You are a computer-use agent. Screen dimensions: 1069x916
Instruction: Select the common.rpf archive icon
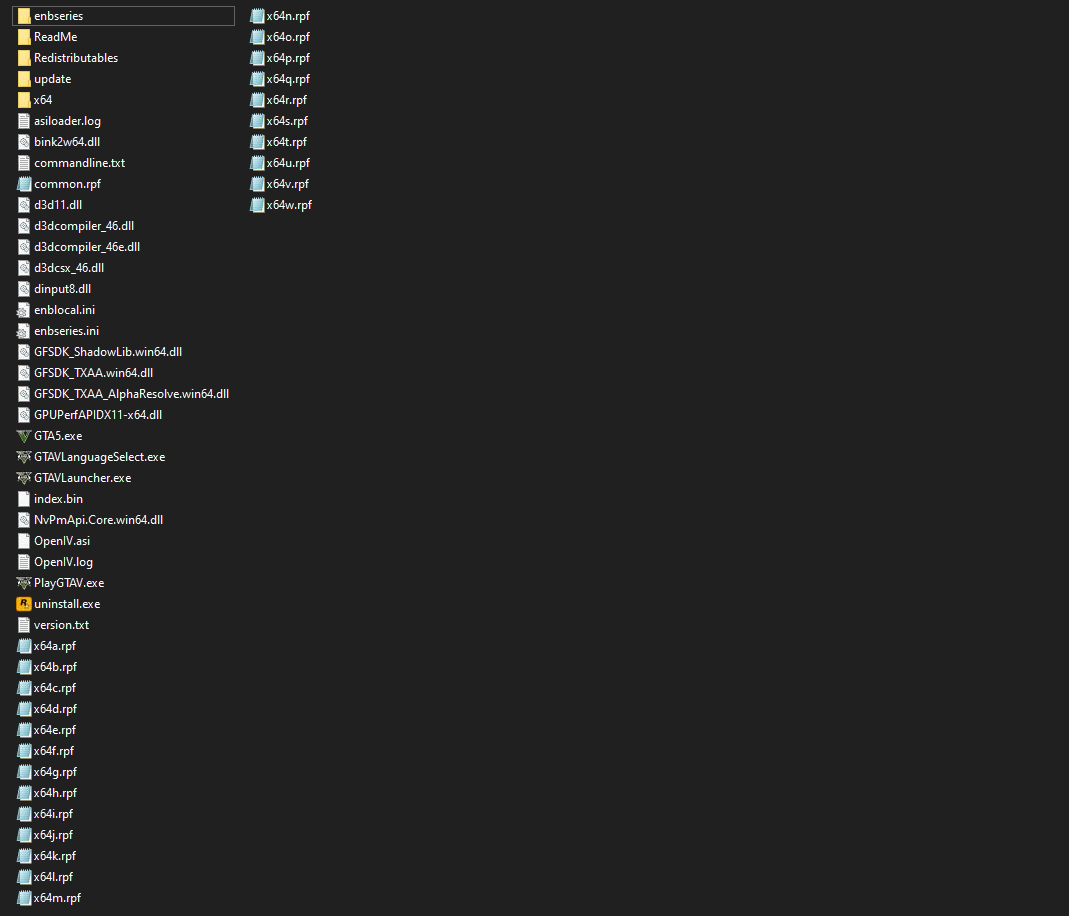24,184
